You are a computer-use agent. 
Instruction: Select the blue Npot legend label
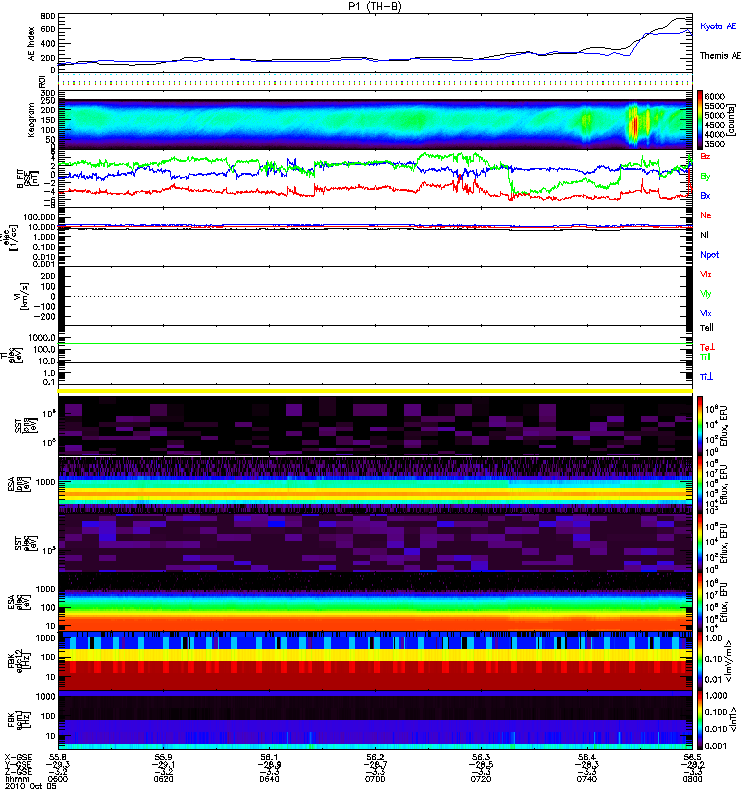click(x=709, y=255)
